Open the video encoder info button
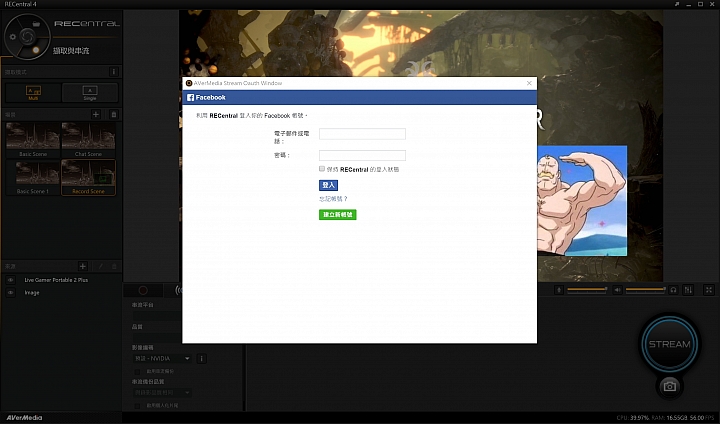720x424 pixels. coord(201,358)
